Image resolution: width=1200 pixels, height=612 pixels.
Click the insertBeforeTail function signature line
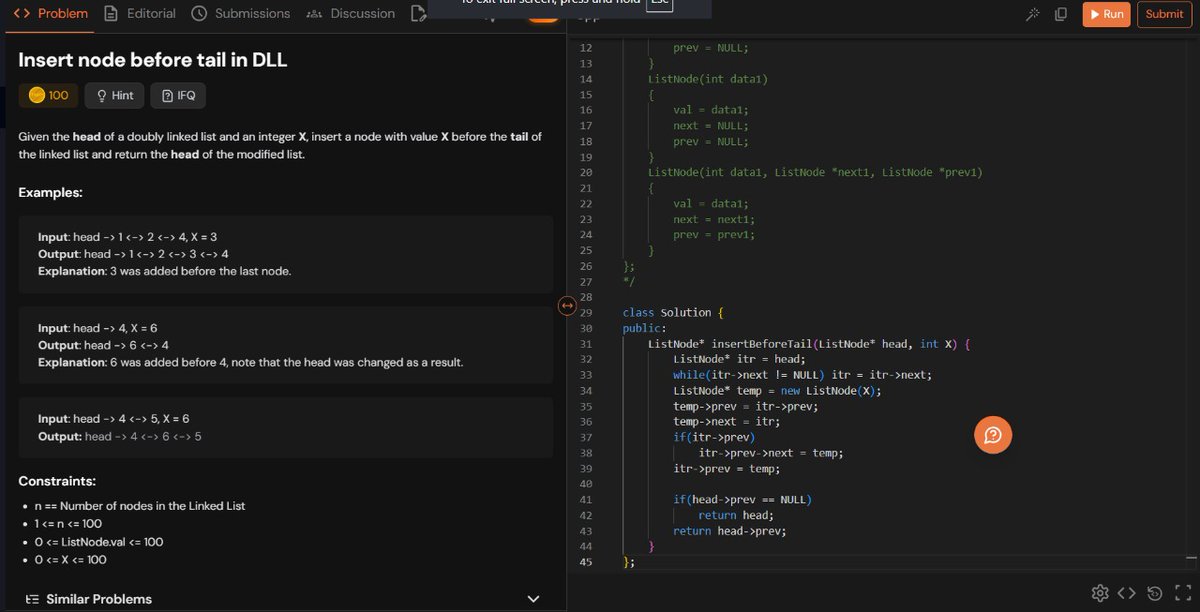click(x=808, y=344)
